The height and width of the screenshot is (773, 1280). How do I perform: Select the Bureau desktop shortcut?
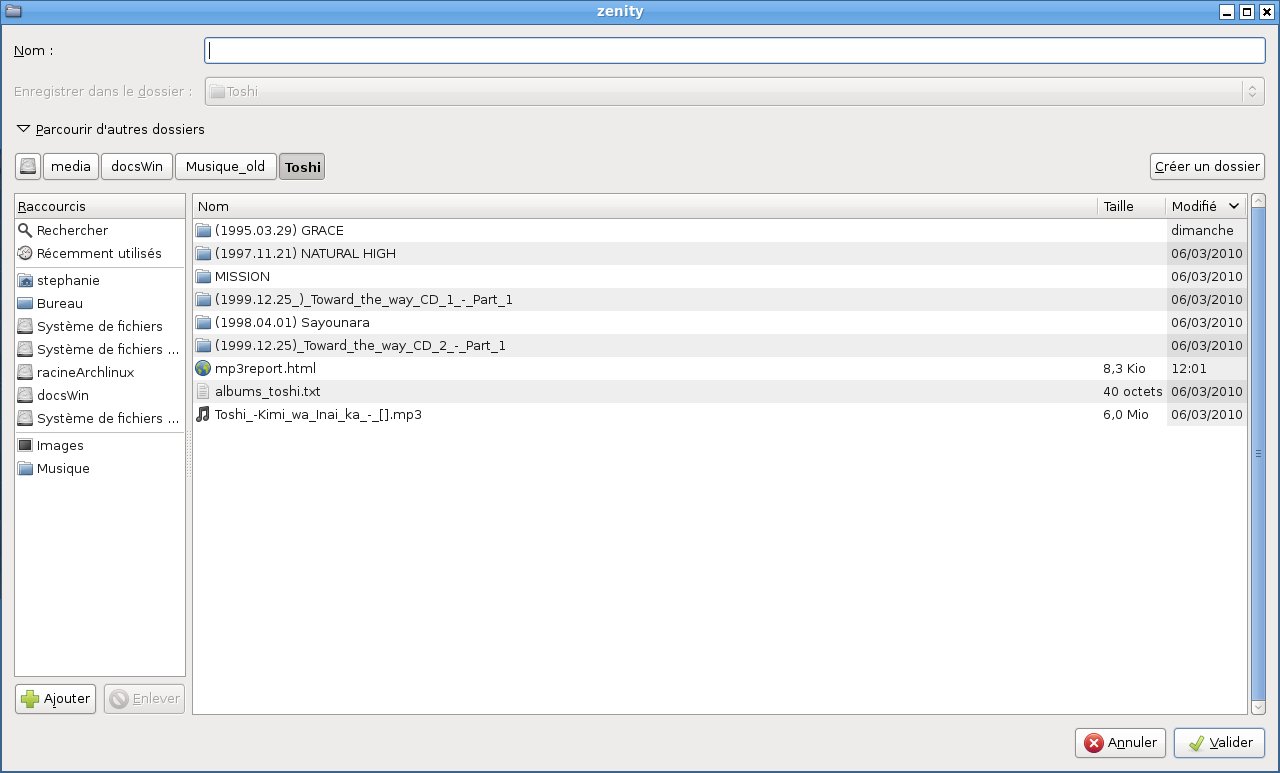pos(59,304)
